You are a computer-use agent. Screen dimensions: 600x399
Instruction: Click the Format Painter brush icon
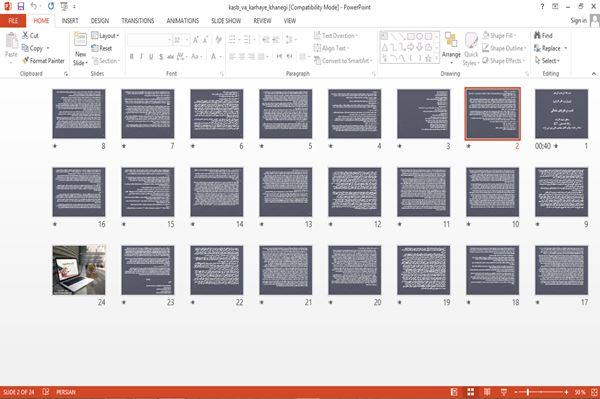(26, 60)
